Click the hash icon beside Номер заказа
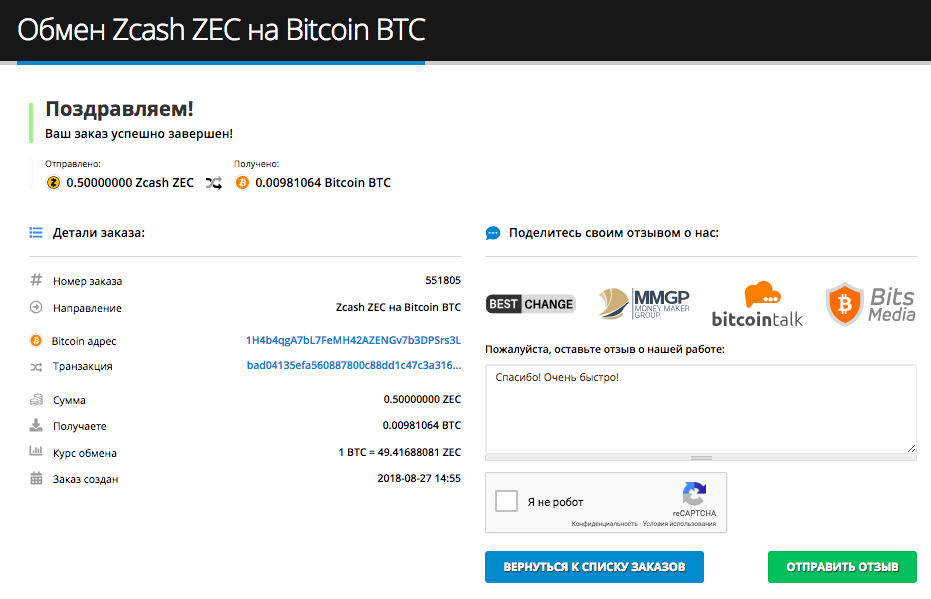 (36, 280)
